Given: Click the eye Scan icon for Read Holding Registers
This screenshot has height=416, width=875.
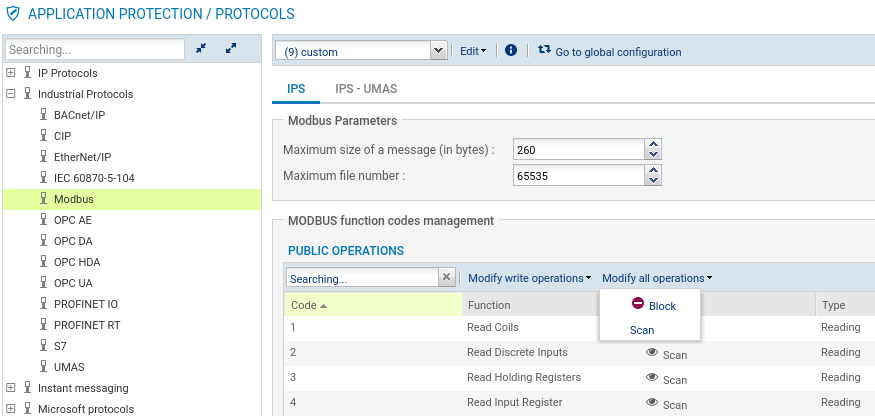Looking at the screenshot, I should point(652,377).
